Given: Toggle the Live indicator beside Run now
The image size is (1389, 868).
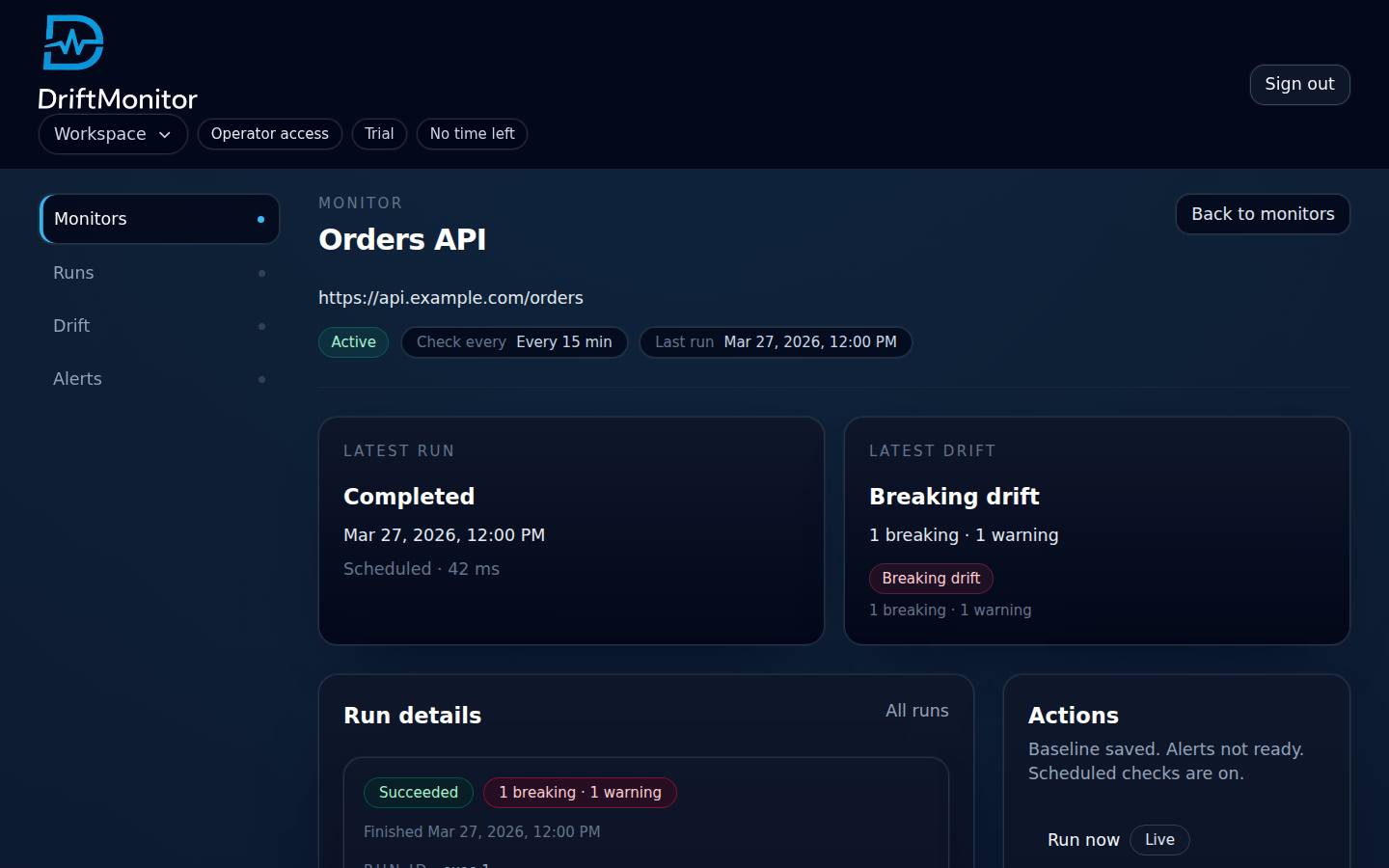Looking at the screenshot, I should click(1159, 839).
